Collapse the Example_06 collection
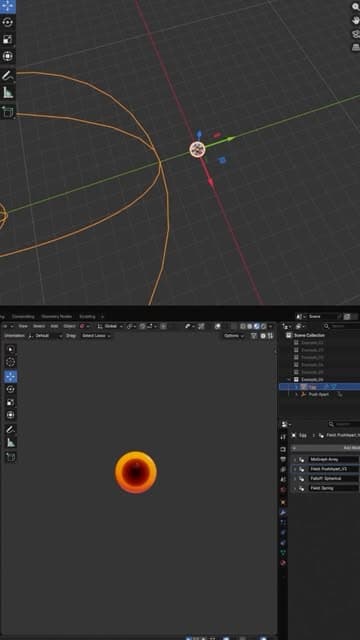This screenshot has height=640, width=360. pyautogui.click(x=289, y=380)
